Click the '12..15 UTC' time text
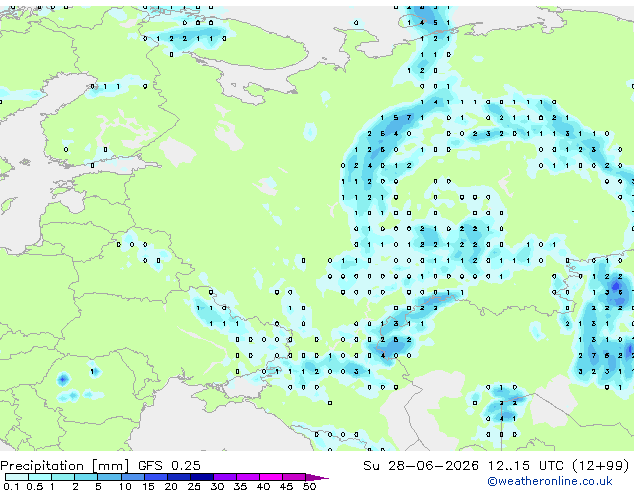The height and width of the screenshot is (490, 634). tap(525, 466)
